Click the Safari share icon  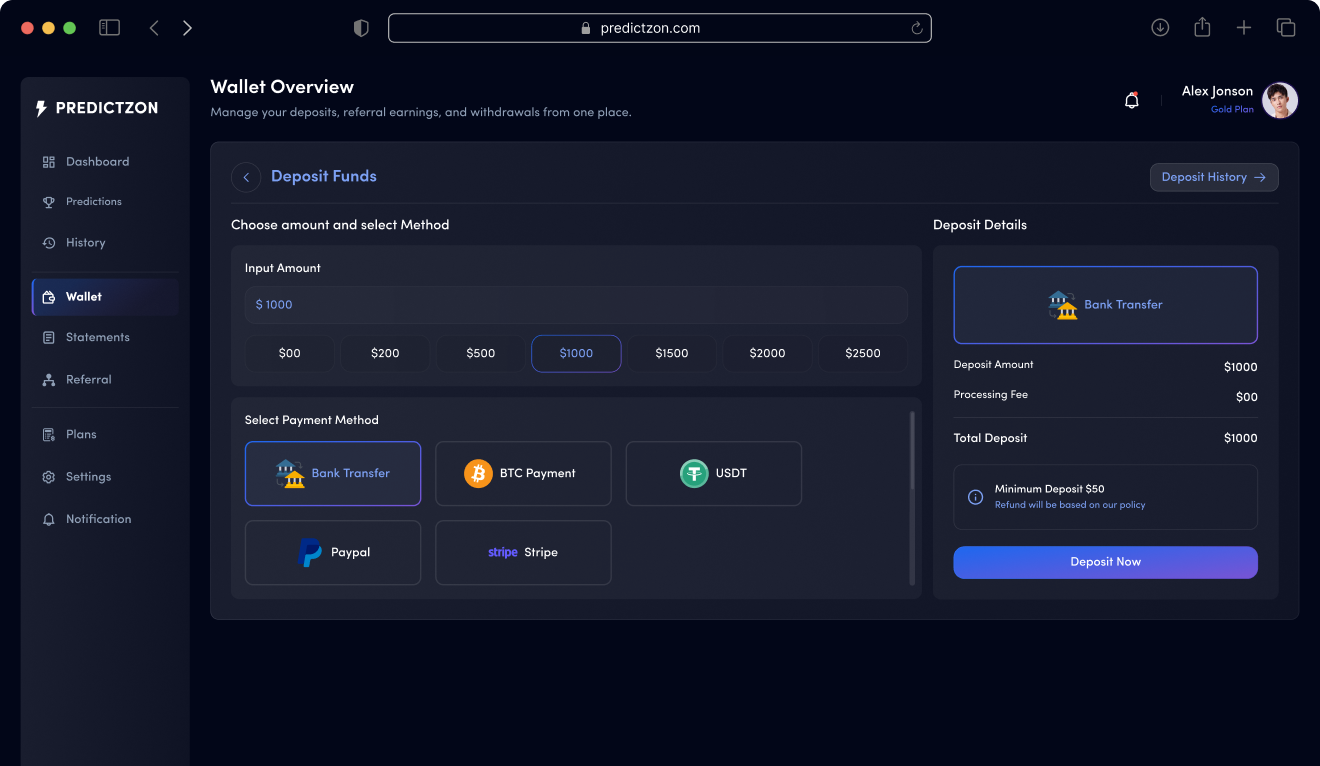pyautogui.click(x=1202, y=28)
